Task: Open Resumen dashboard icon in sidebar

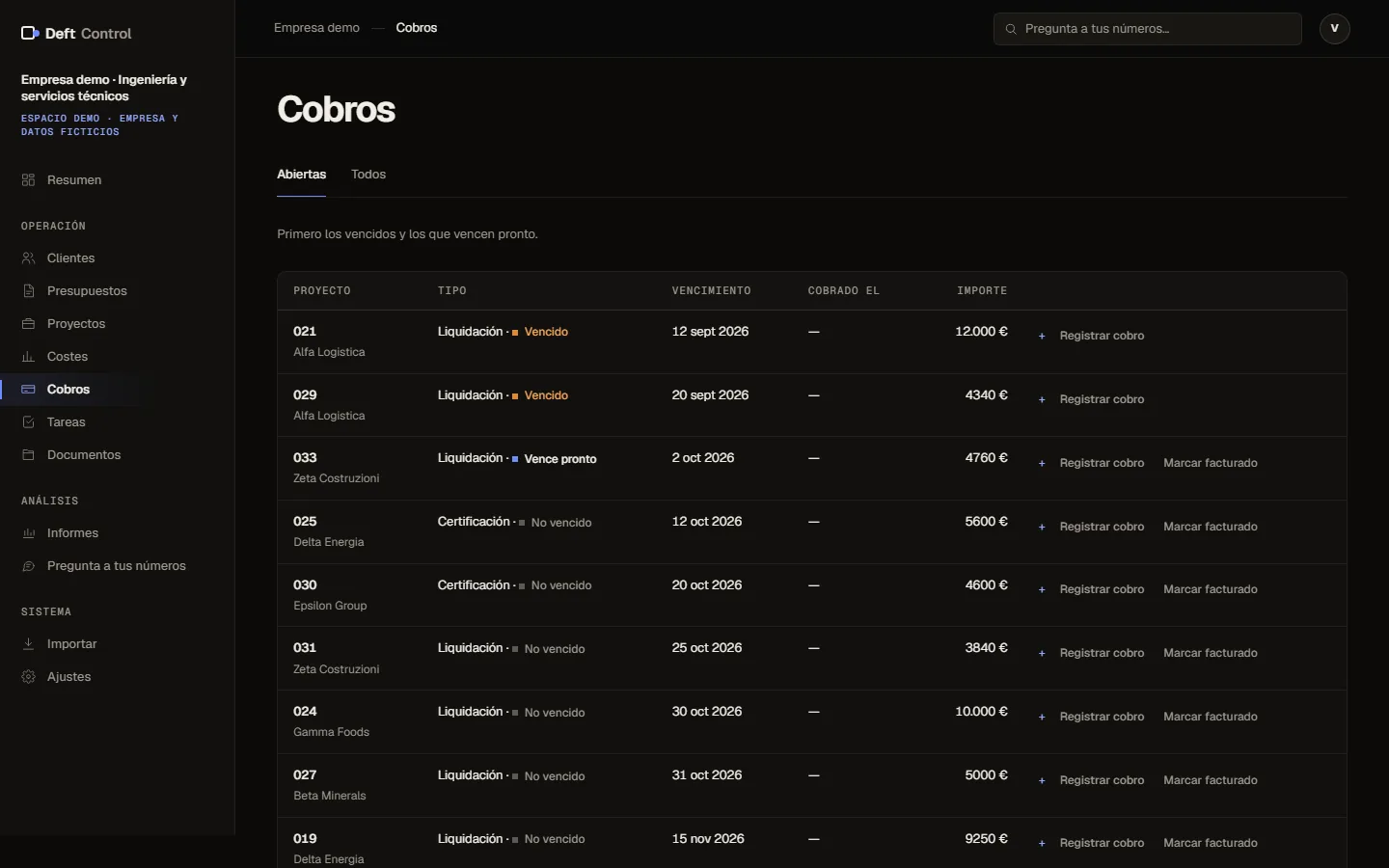Action: pos(28,180)
